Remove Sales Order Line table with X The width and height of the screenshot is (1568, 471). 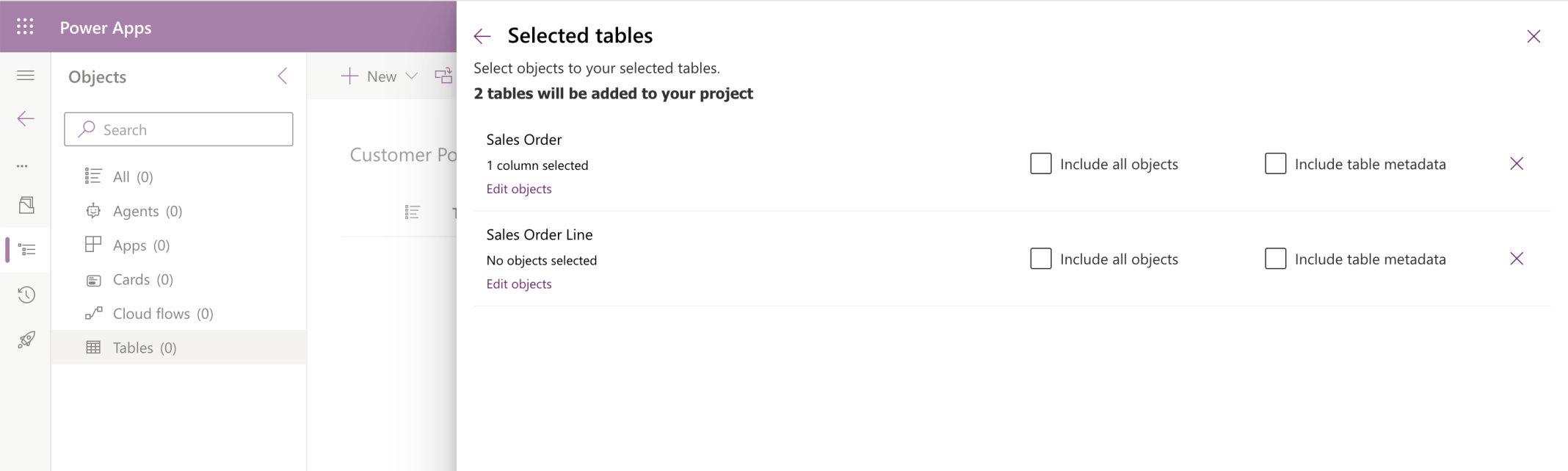(1517, 259)
